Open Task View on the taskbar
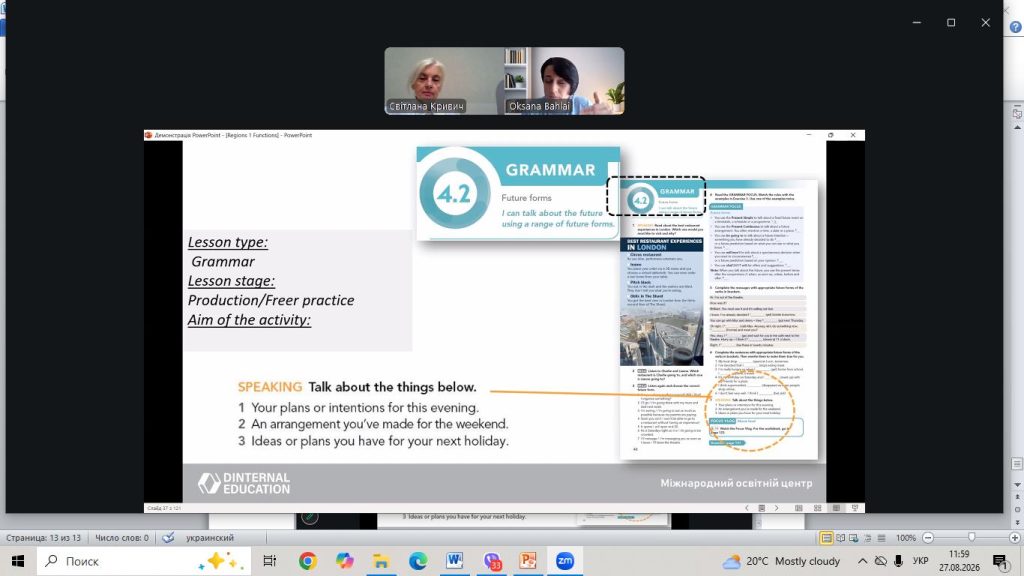The image size is (1024, 576). tap(269, 561)
